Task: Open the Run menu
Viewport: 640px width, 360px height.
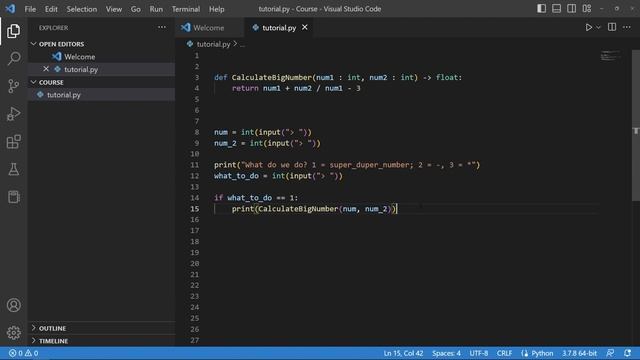Action: click(156, 9)
